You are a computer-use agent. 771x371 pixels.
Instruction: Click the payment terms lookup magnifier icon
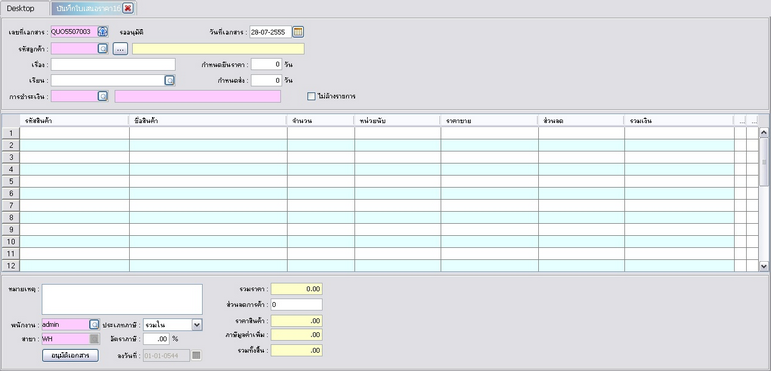102,96
